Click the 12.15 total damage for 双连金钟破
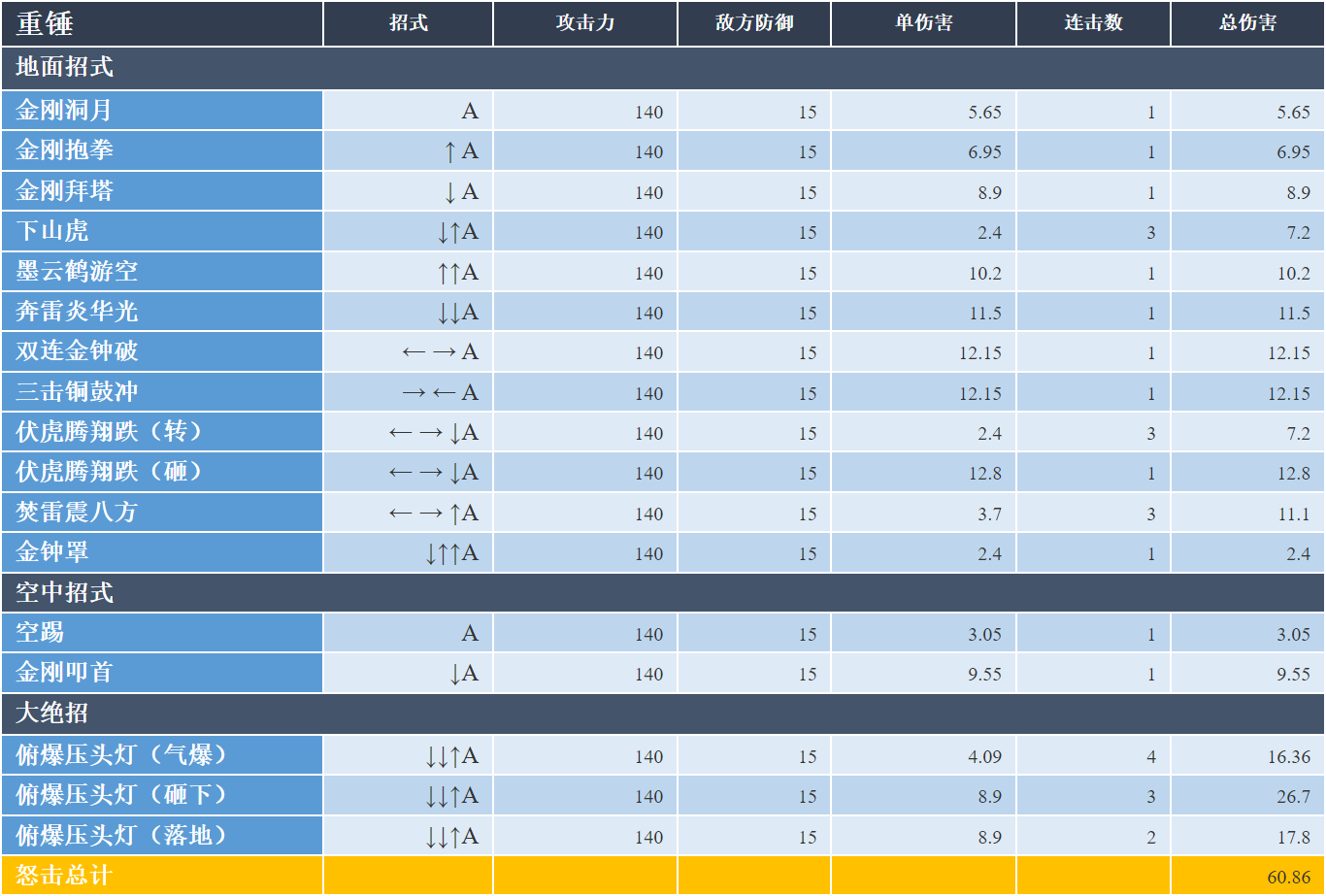Screen dimensions: 1326x896 point(1247,352)
